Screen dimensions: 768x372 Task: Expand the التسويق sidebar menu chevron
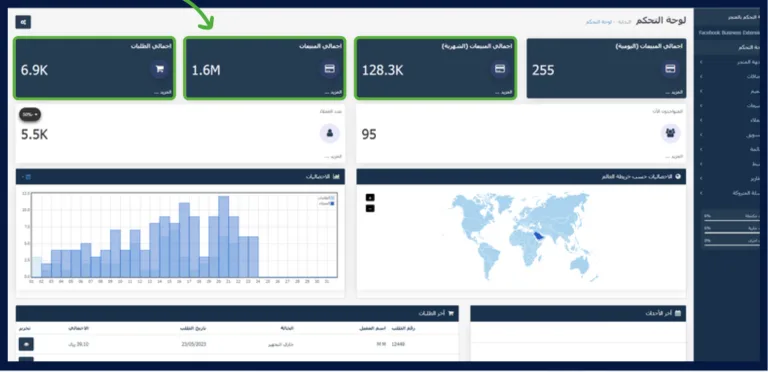click(701, 135)
